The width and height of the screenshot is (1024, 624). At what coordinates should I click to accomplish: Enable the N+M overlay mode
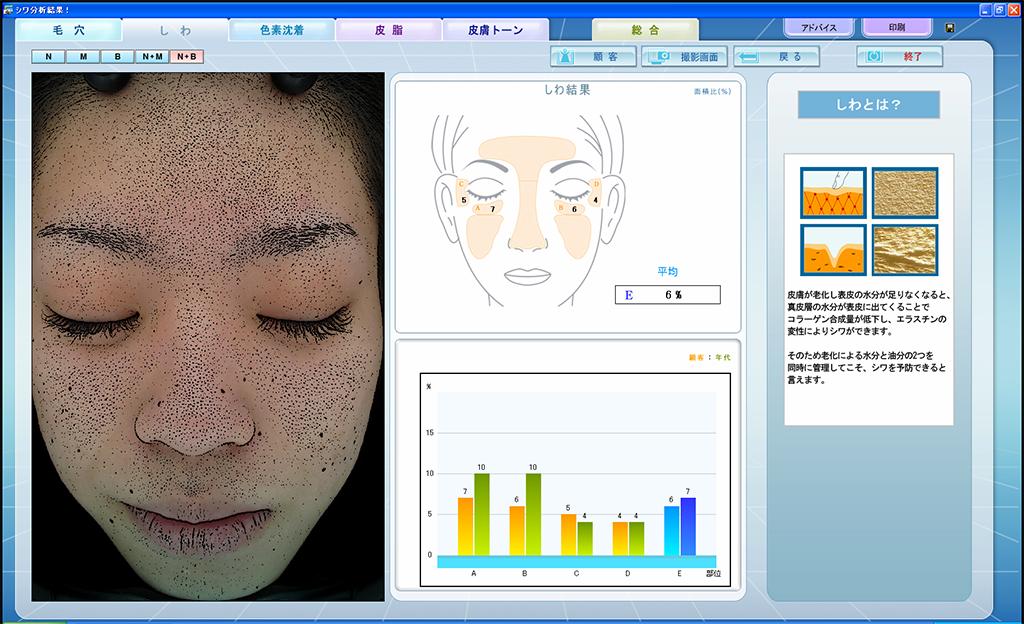tap(152, 57)
